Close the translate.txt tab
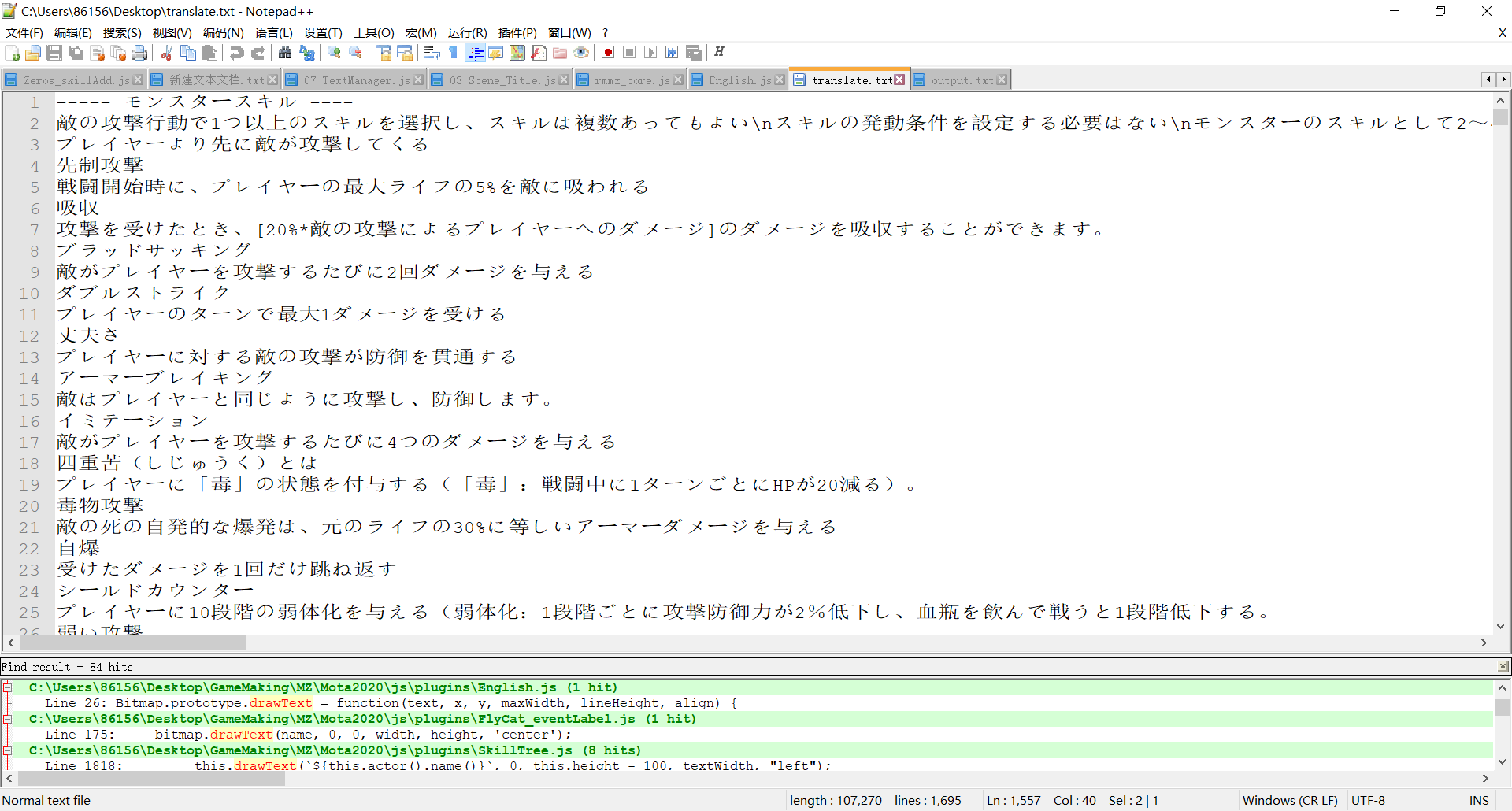The width and height of the screenshot is (1512, 811). [899, 80]
